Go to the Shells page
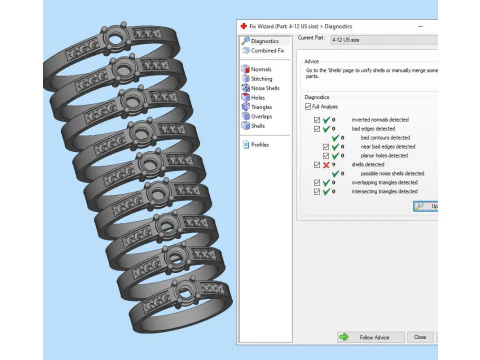This screenshot has width=480, height=360. (258, 126)
